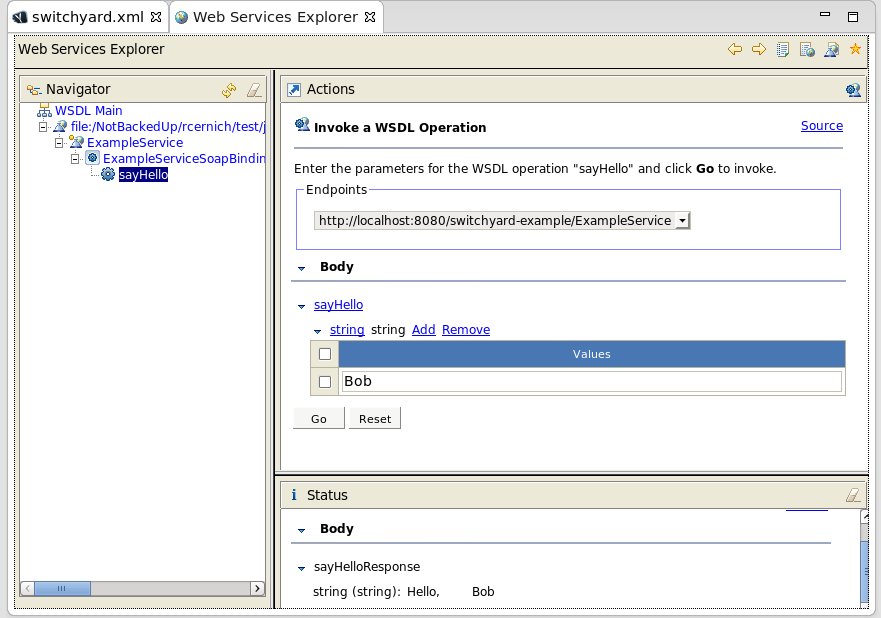Collapse the sayHello parameter group
This screenshot has height=618, width=881.
pyautogui.click(x=302, y=306)
